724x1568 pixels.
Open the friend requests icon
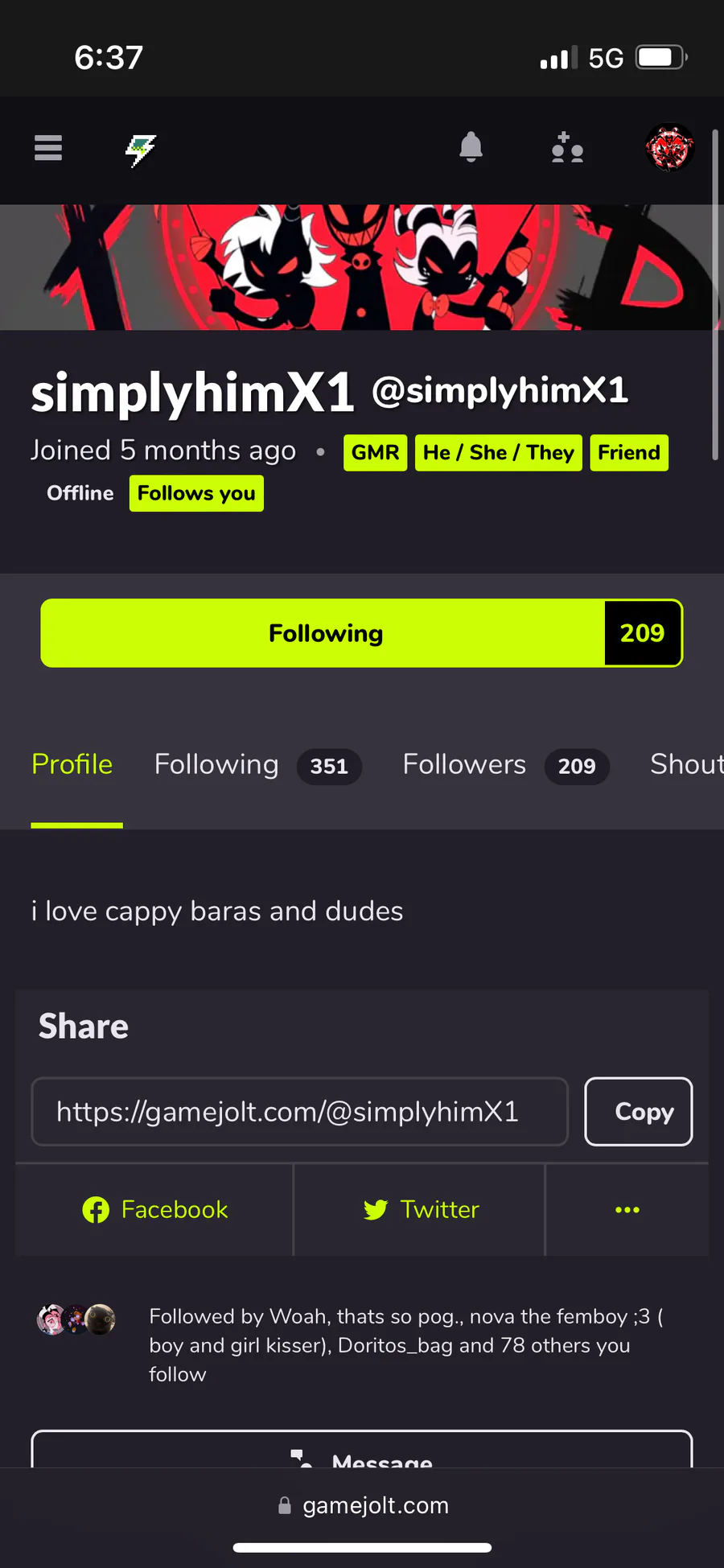click(567, 148)
